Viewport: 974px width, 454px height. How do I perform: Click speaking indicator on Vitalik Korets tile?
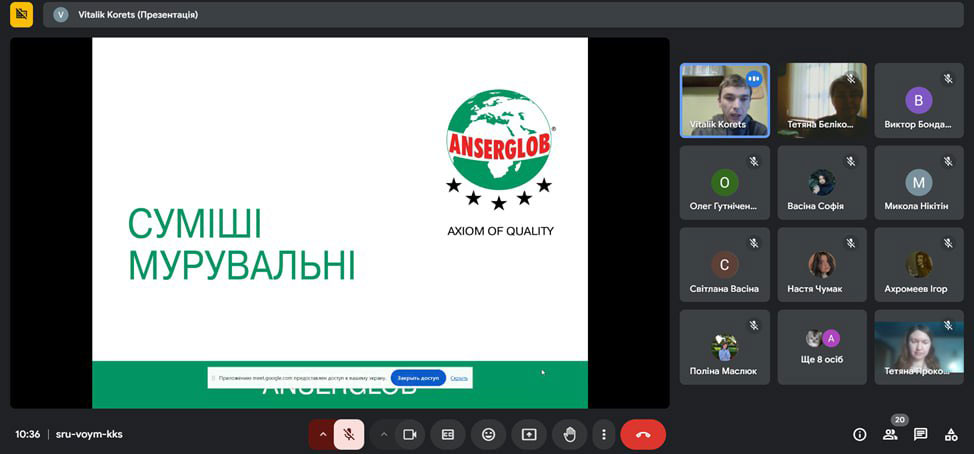[x=754, y=79]
